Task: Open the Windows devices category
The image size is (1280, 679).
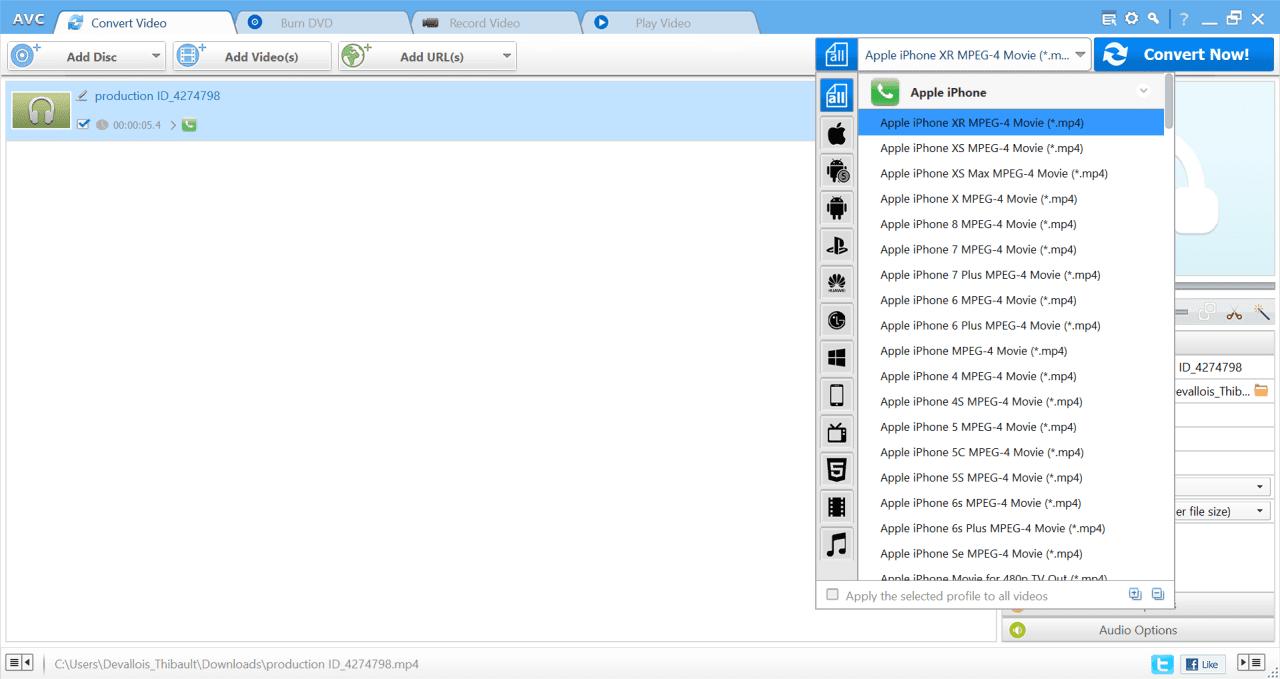Action: pos(837,357)
